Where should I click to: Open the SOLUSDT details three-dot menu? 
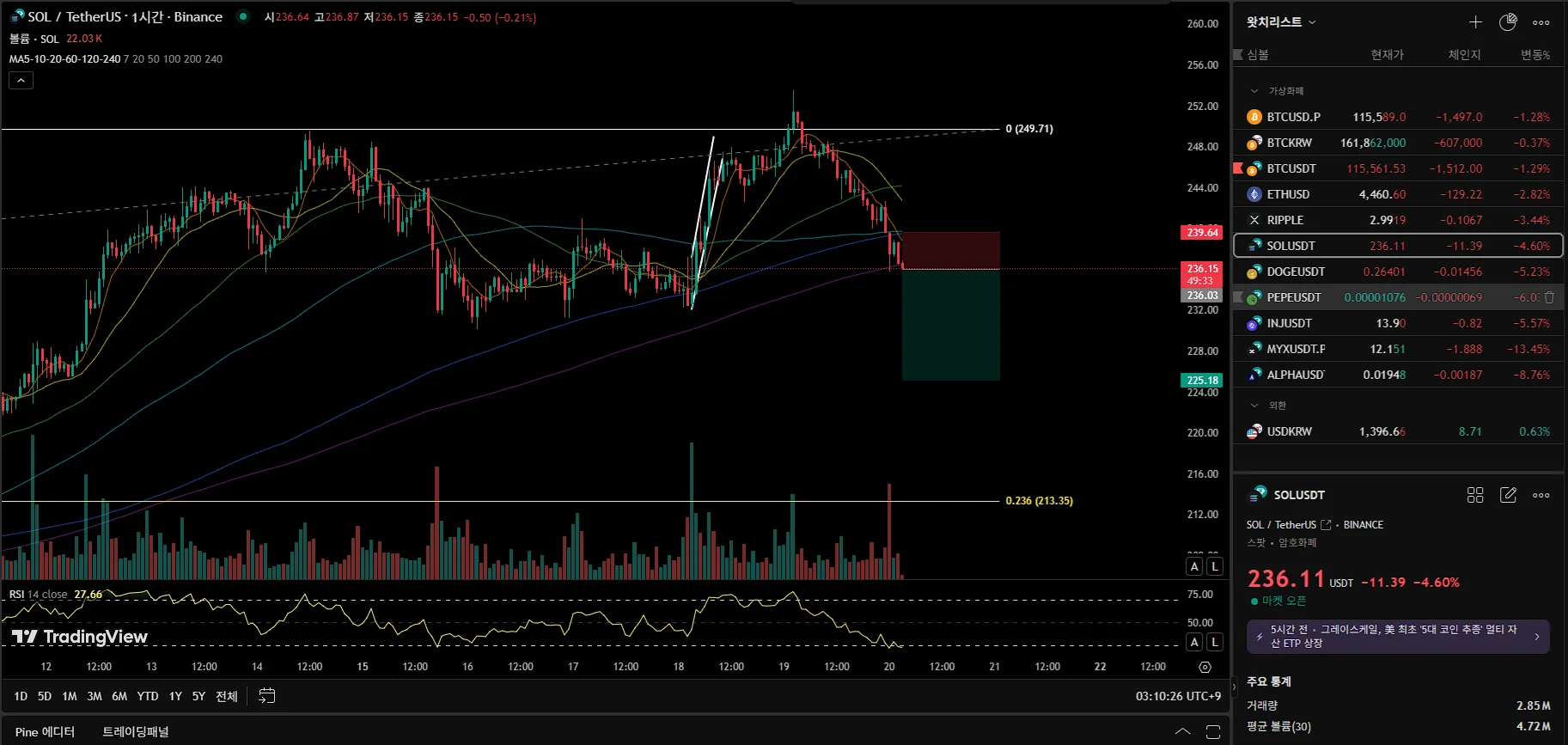(1541, 495)
